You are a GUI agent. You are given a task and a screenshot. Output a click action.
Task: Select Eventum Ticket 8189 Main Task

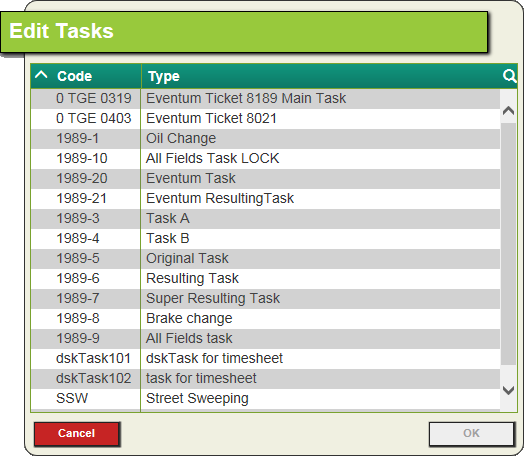point(246,98)
